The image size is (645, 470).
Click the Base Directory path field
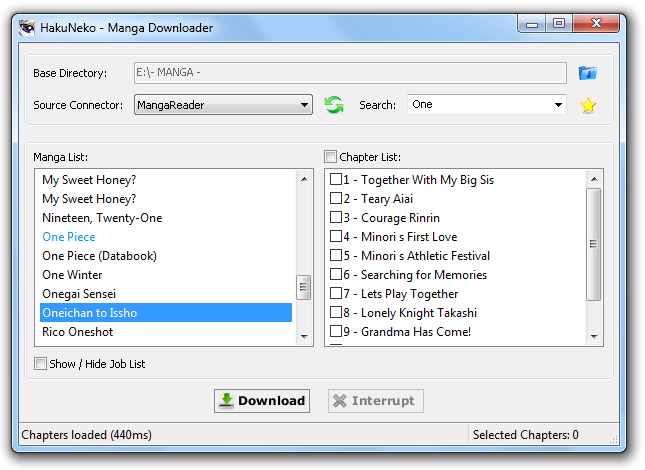[350, 73]
